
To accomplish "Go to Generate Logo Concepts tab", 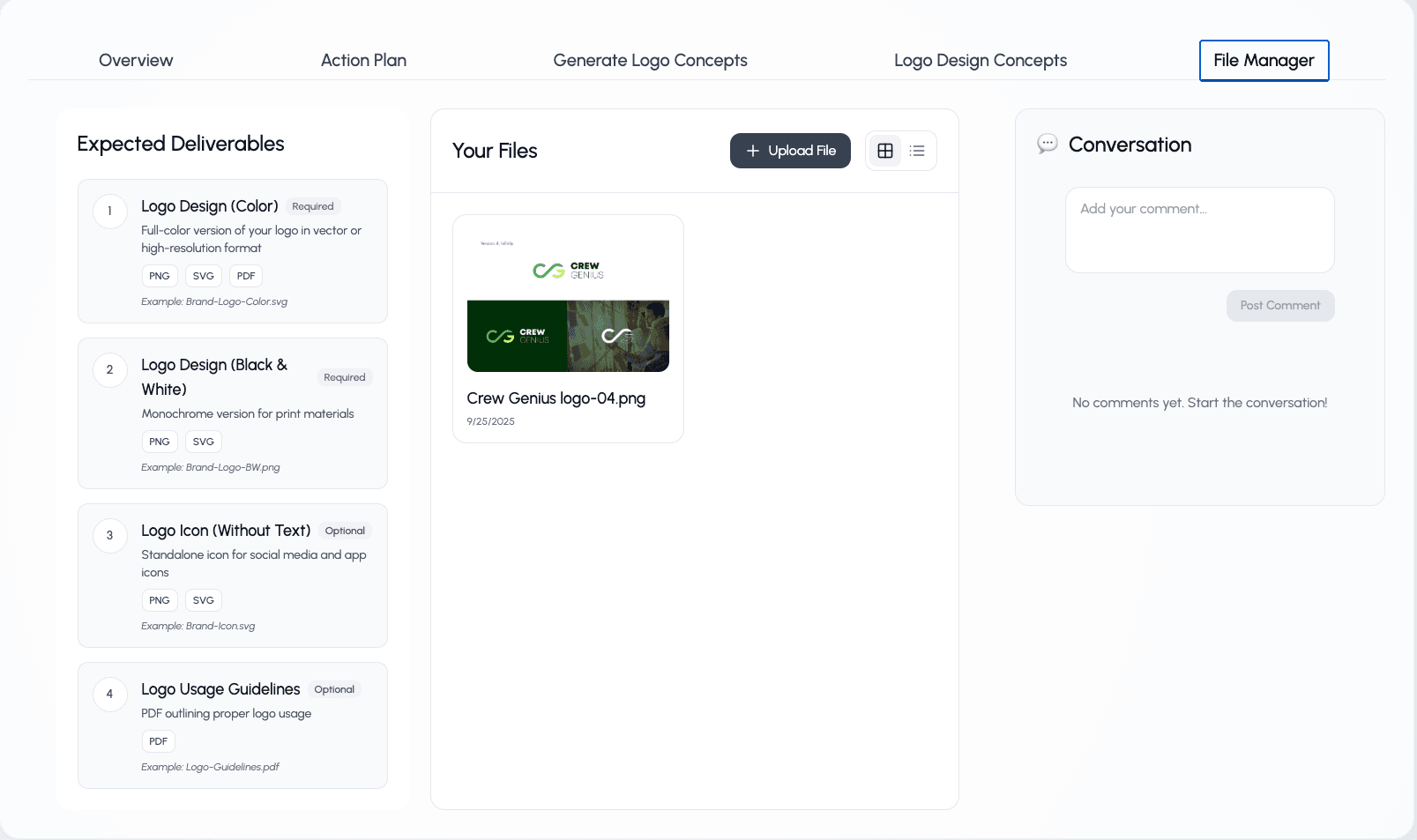I will (650, 60).
